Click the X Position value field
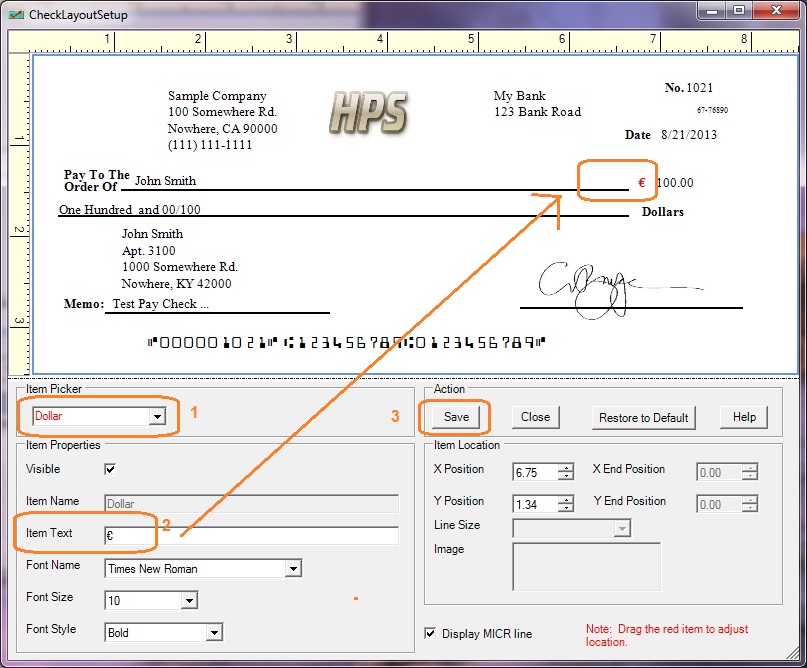The height and width of the screenshot is (668, 807). tap(535, 472)
